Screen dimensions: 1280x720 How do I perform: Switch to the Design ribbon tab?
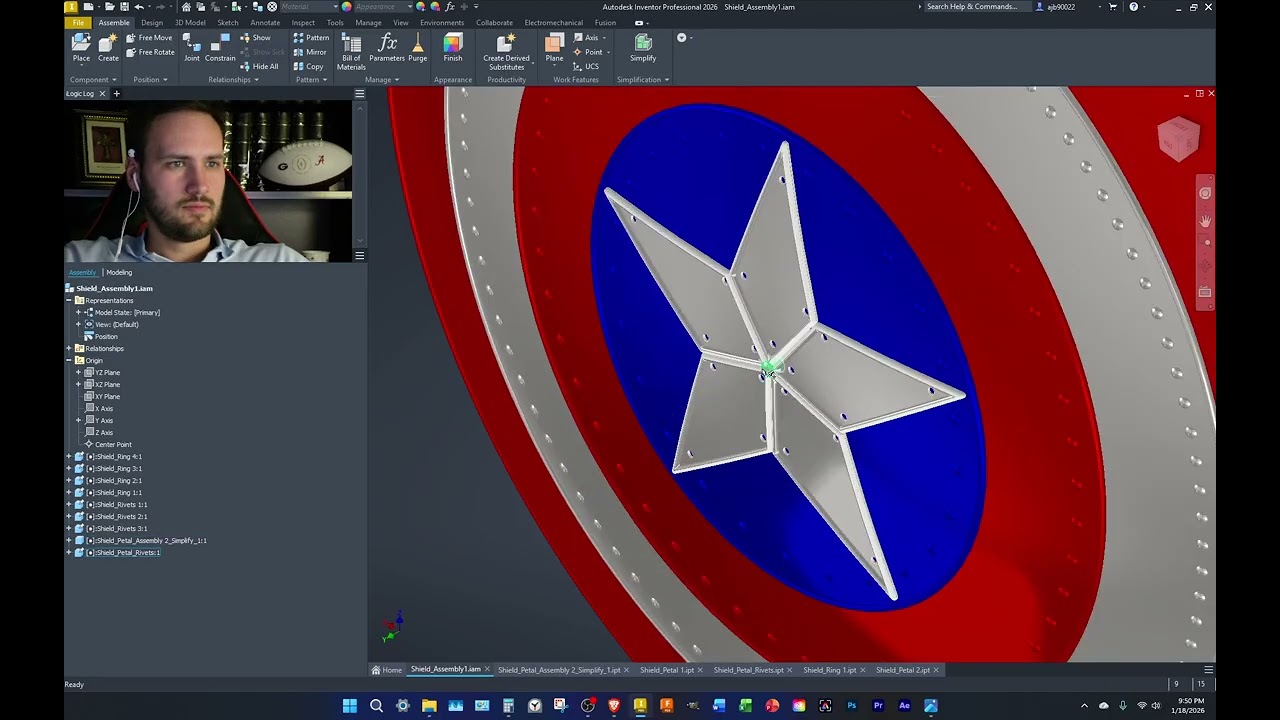tap(152, 22)
